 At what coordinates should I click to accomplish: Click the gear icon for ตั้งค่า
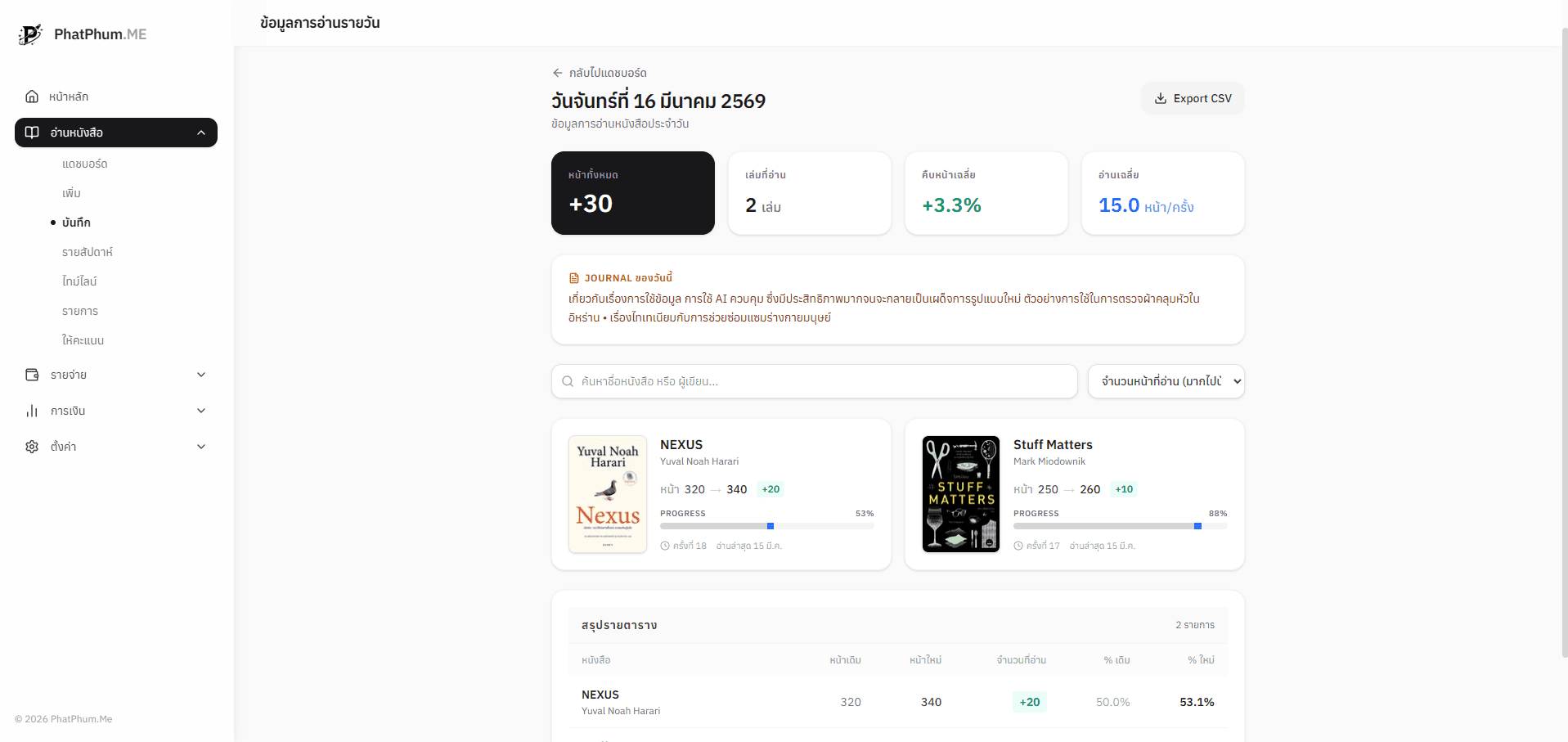[32, 447]
